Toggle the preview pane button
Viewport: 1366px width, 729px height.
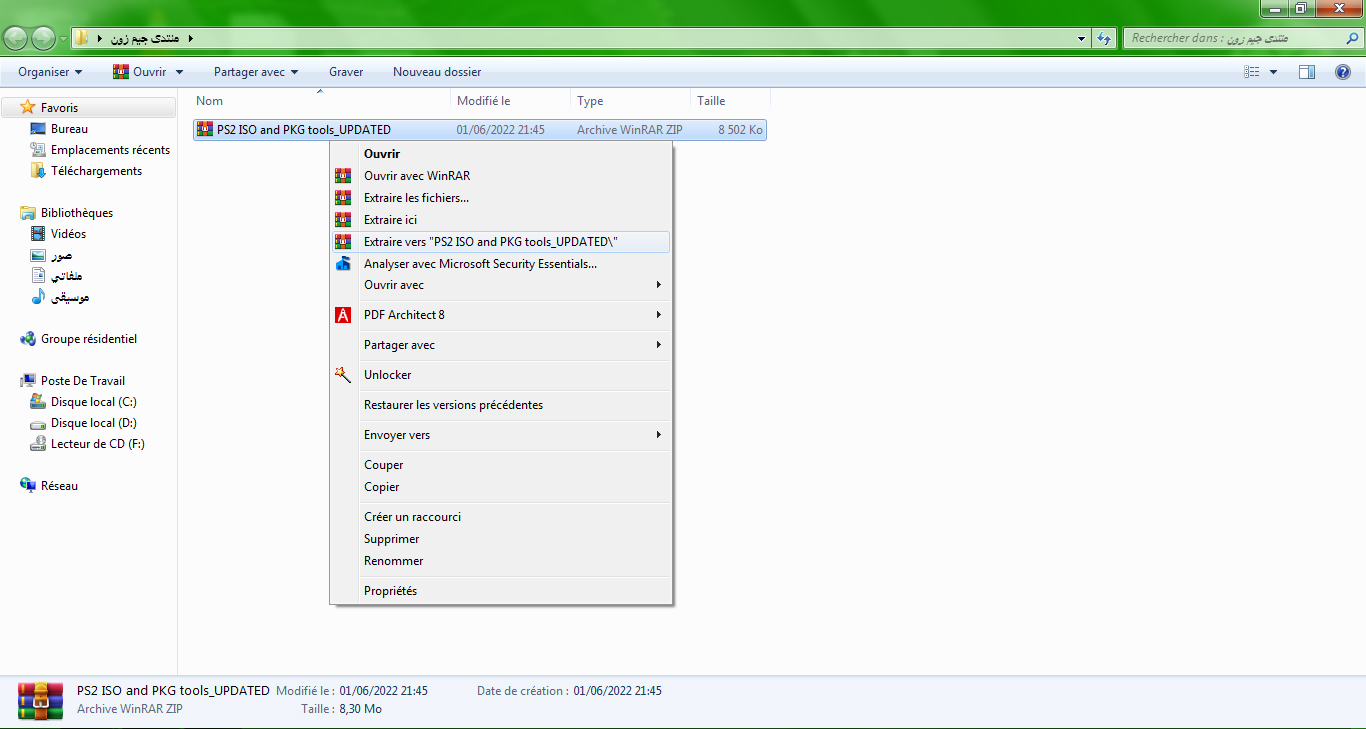tap(1306, 72)
